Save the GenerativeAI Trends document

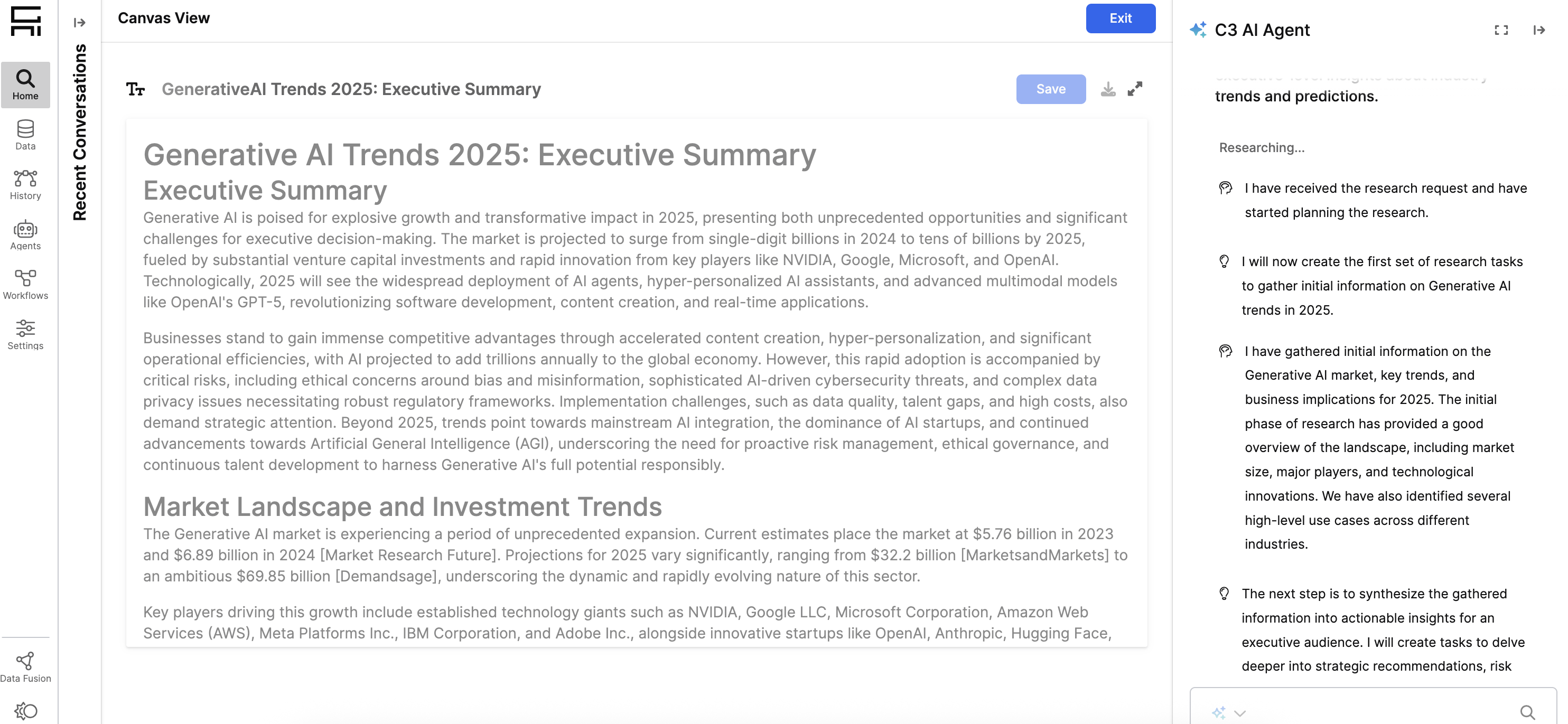[x=1050, y=89]
